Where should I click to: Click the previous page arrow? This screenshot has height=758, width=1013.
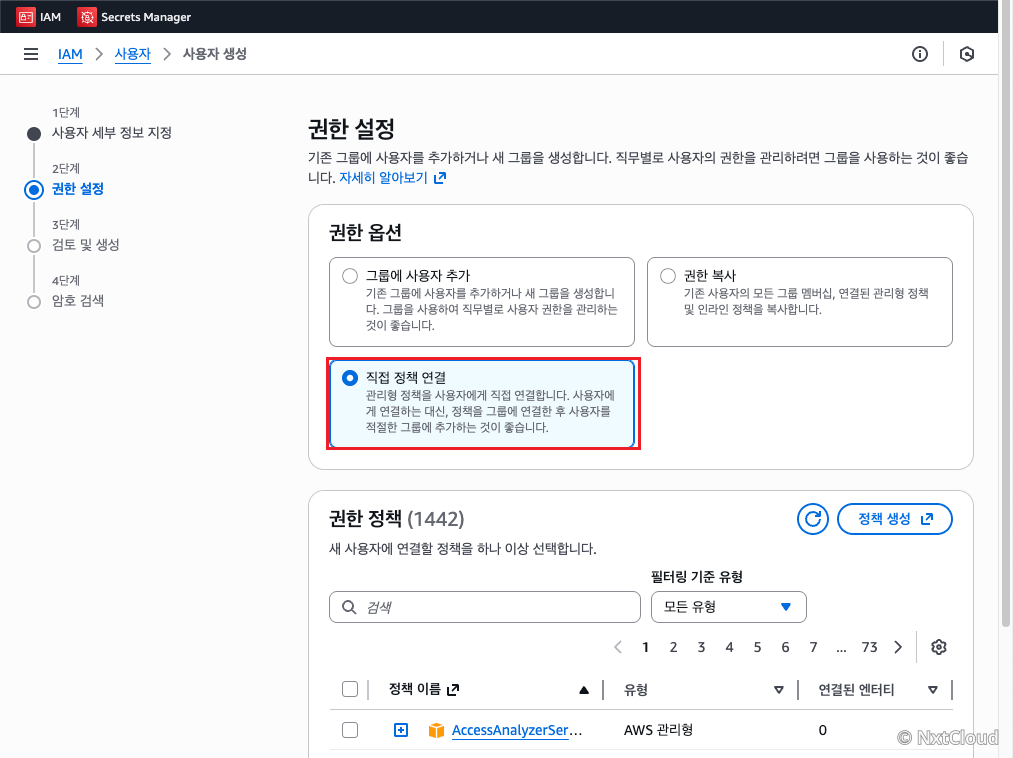pos(618,647)
